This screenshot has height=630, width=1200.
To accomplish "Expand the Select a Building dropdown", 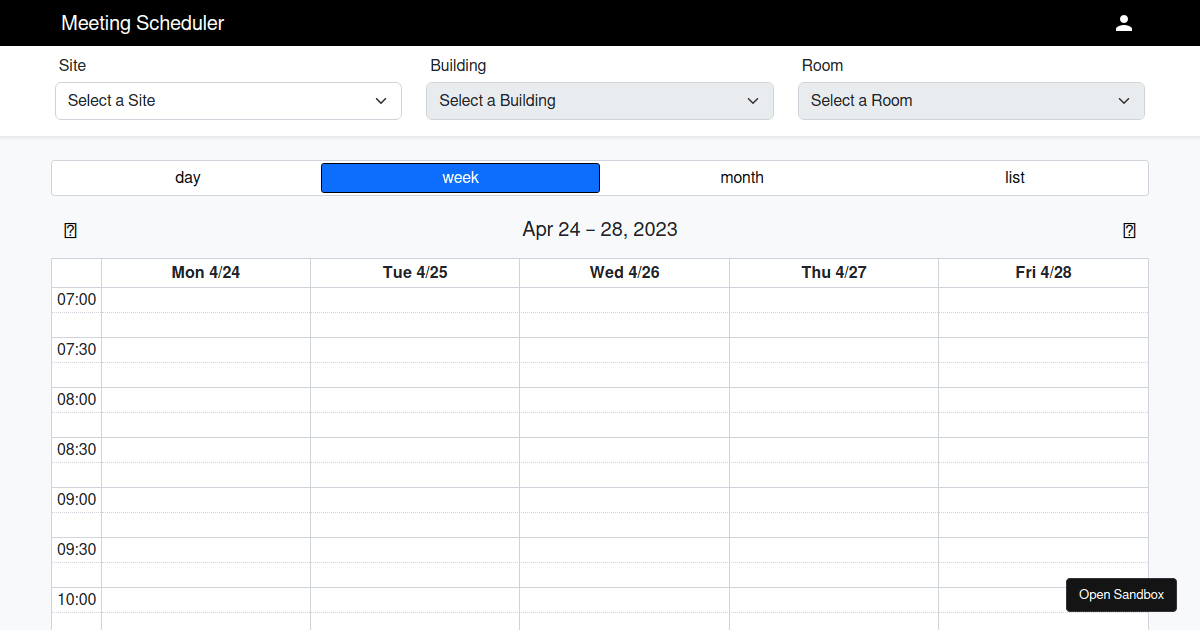I will tap(599, 101).
